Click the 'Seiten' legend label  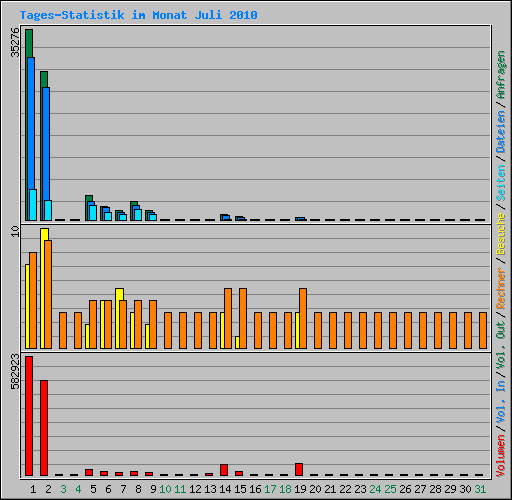pyautogui.click(x=501, y=183)
